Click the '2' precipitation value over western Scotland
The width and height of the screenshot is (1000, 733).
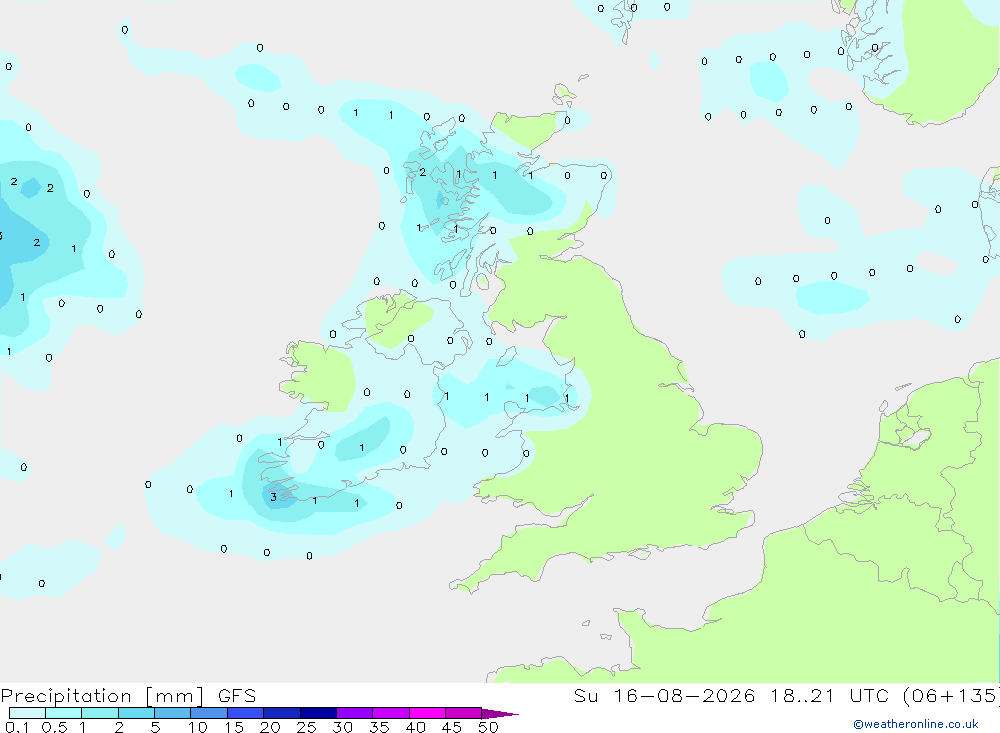click(x=422, y=172)
